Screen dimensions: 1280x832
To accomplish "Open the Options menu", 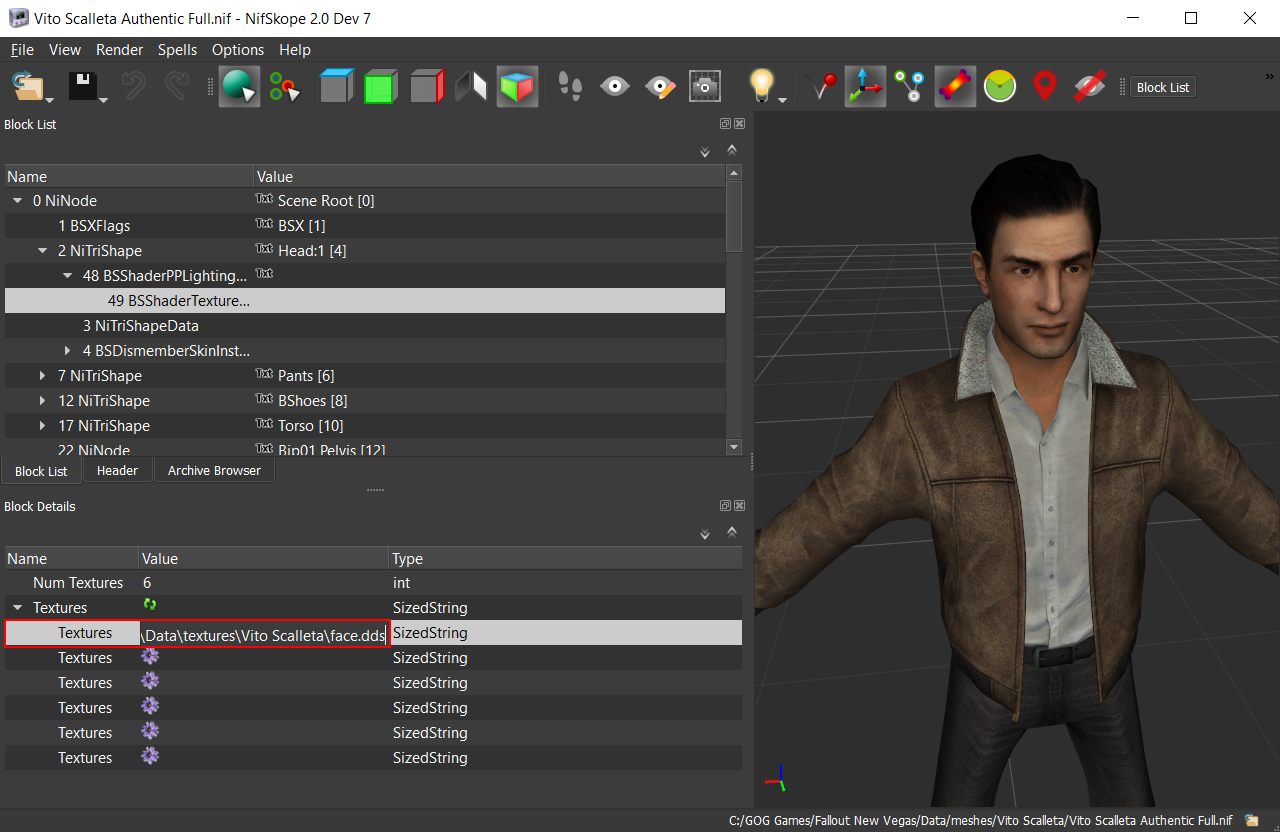I will click(238, 49).
